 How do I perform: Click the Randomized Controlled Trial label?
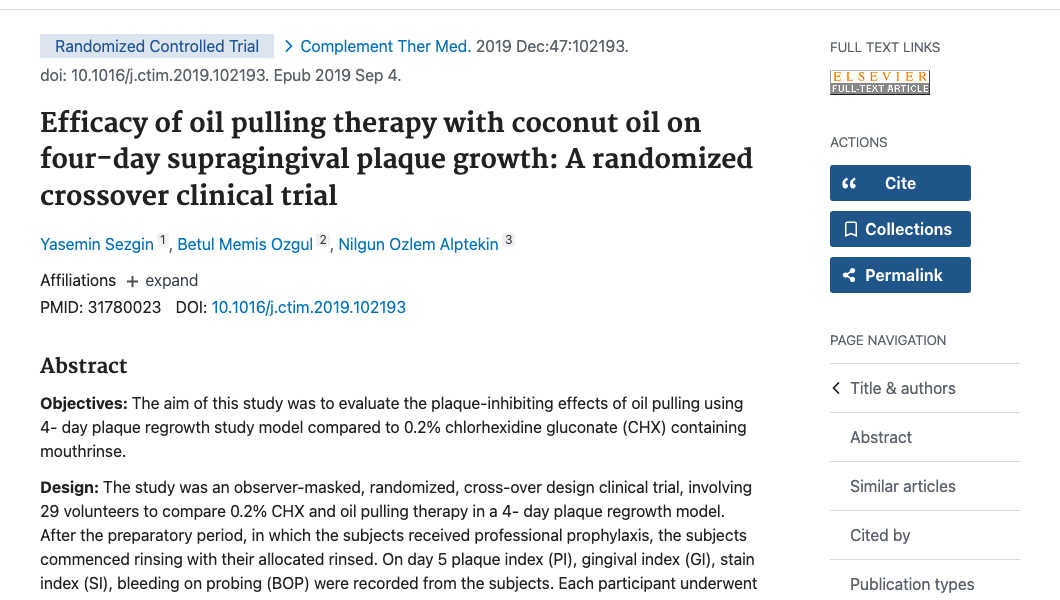tap(156, 46)
